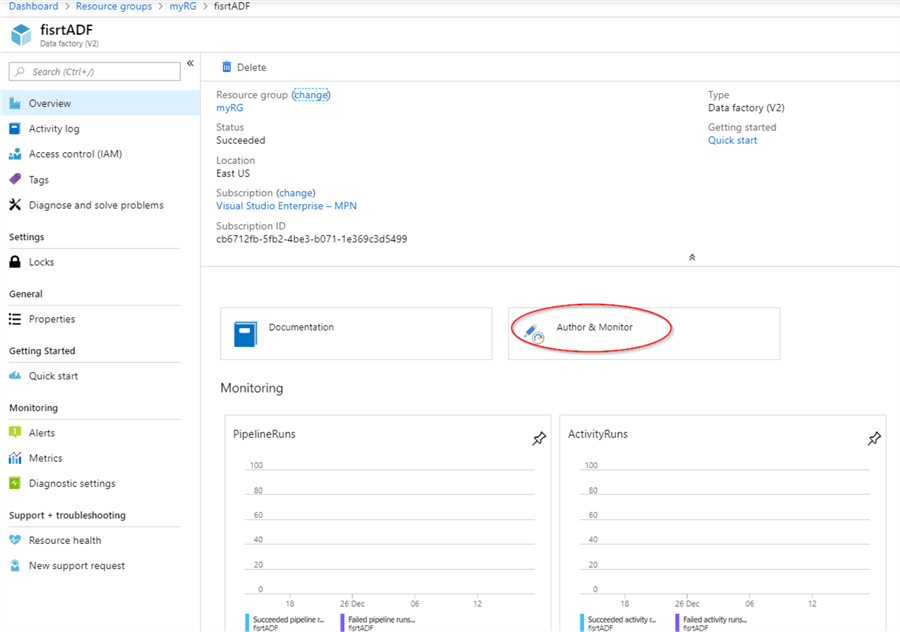The width and height of the screenshot is (900, 632).
Task: Click the Resource health heart icon
Action: [x=15, y=540]
